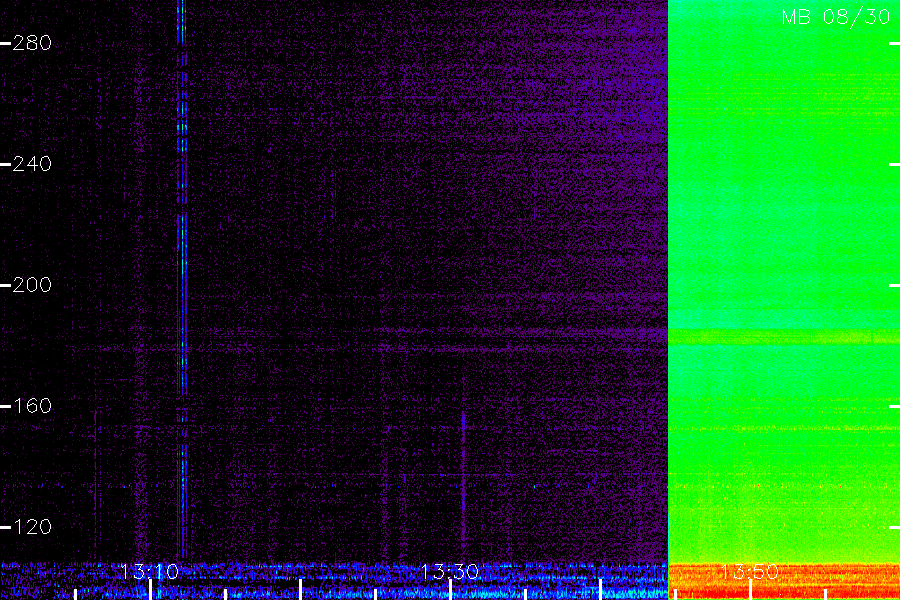
Task: Click the 200 frequency axis label
Action: (x=32, y=285)
